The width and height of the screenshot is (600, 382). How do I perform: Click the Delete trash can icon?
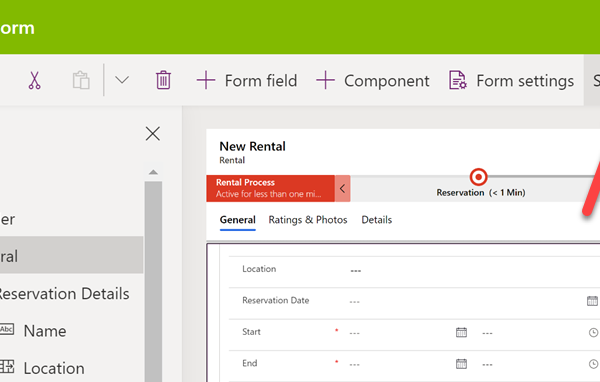point(163,80)
